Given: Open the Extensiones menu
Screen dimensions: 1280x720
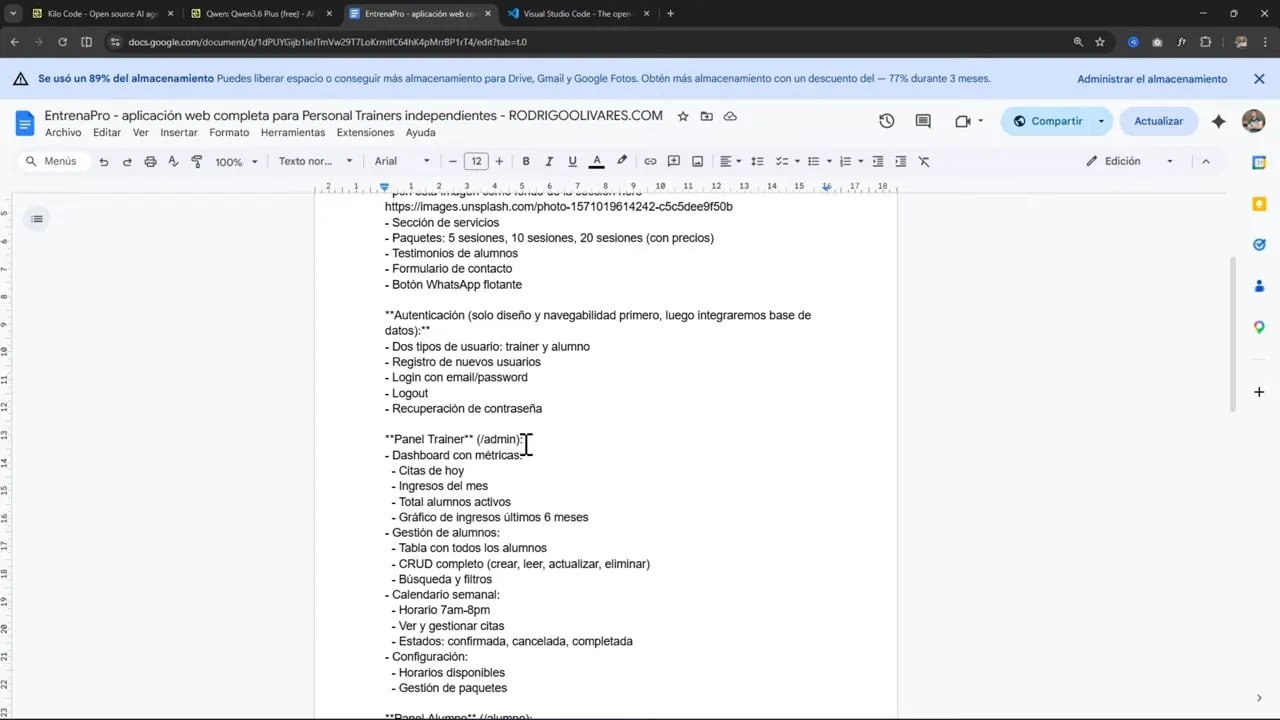Looking at the screenshot, I should click(365, 132).
